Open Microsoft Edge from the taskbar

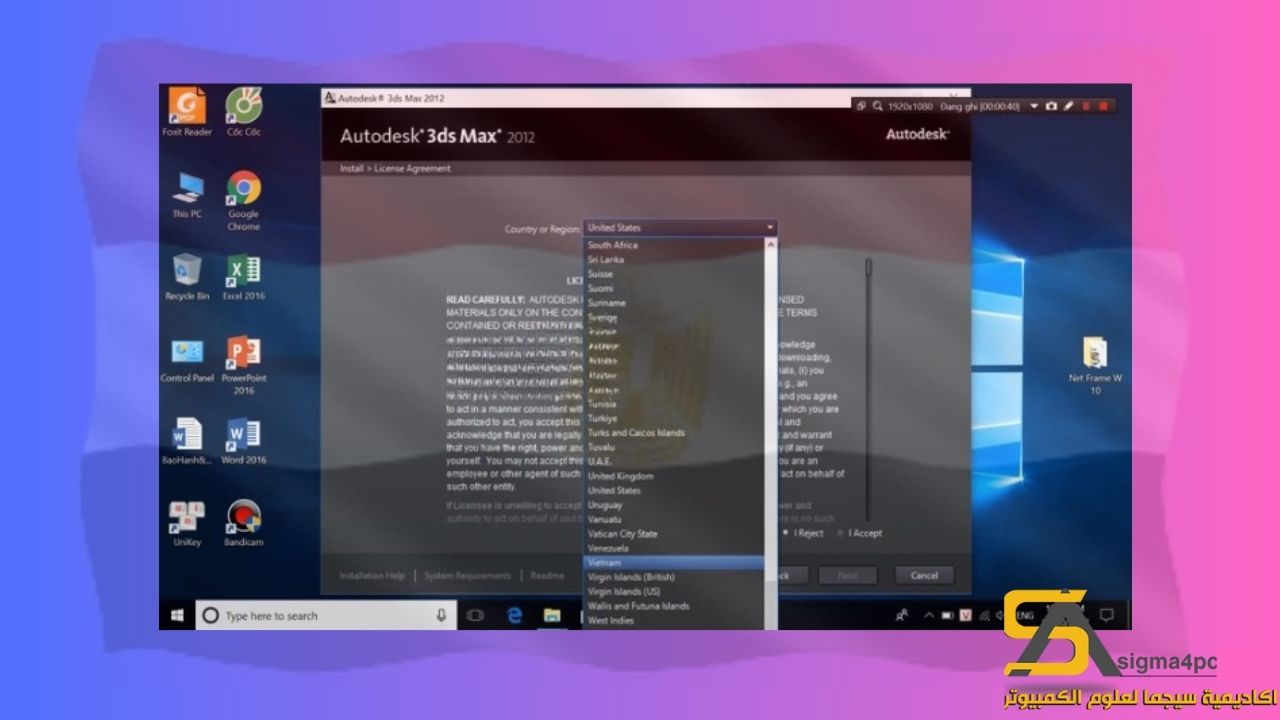(514, 615)
